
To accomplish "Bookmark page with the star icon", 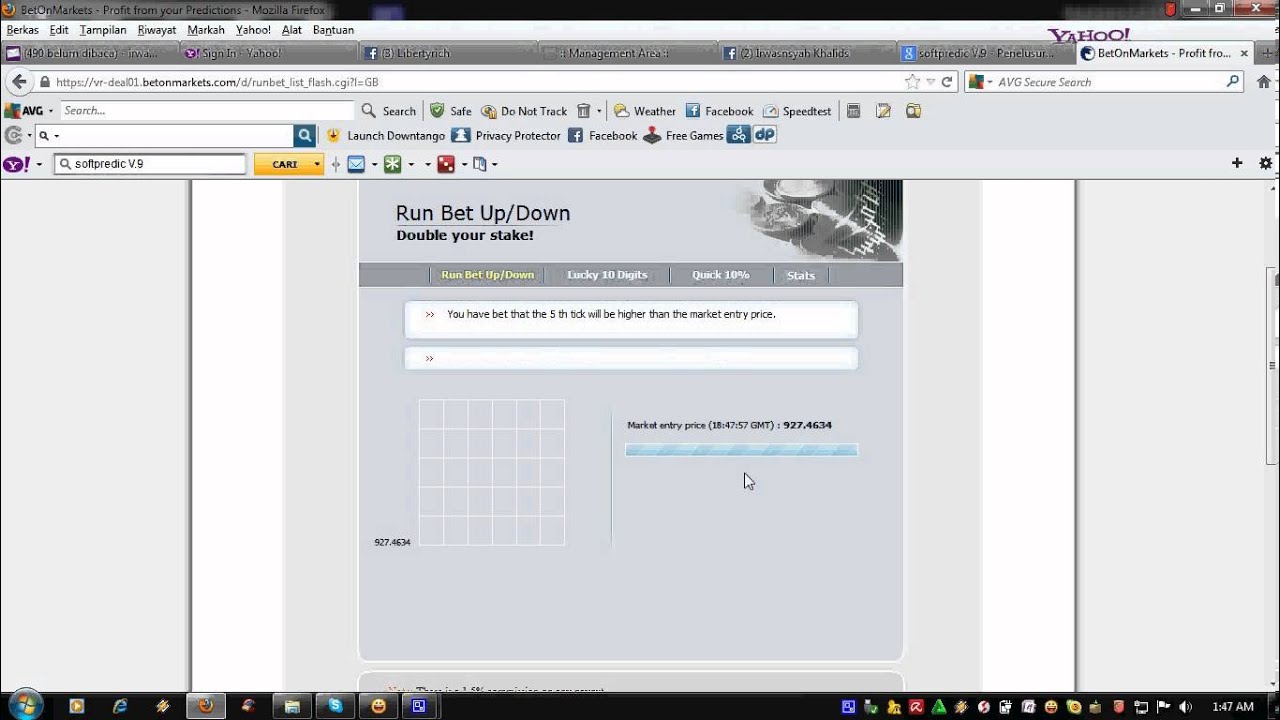I will tap(912, 82).
